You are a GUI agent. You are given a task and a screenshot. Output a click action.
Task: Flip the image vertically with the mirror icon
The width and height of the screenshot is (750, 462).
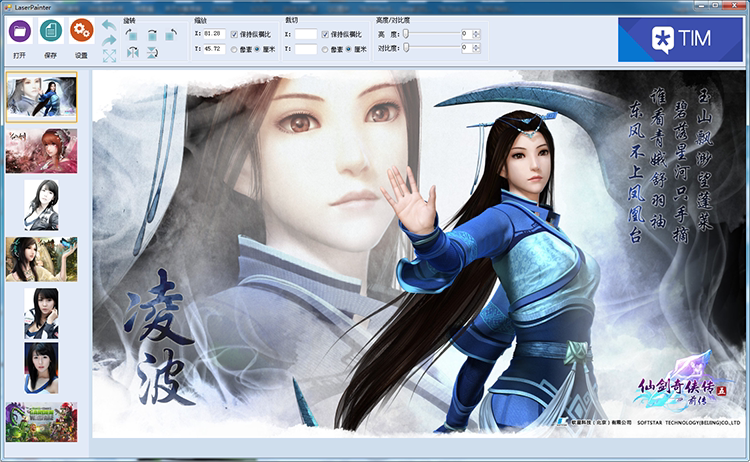(152, 52)
